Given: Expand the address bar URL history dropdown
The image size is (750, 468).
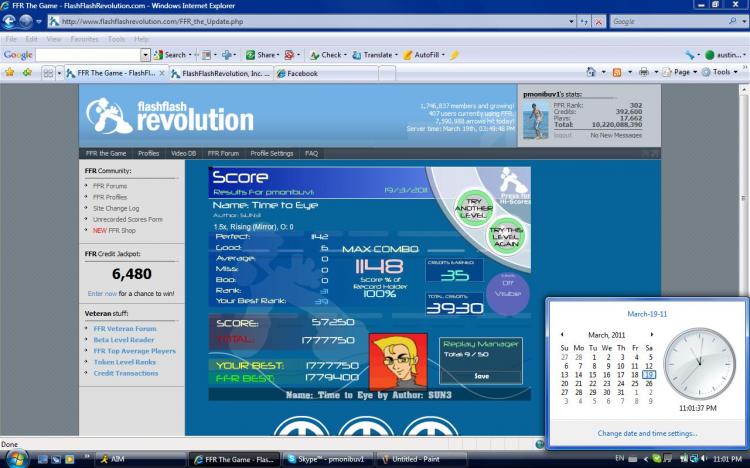Looking at the screenshot, I should point(571,22).
